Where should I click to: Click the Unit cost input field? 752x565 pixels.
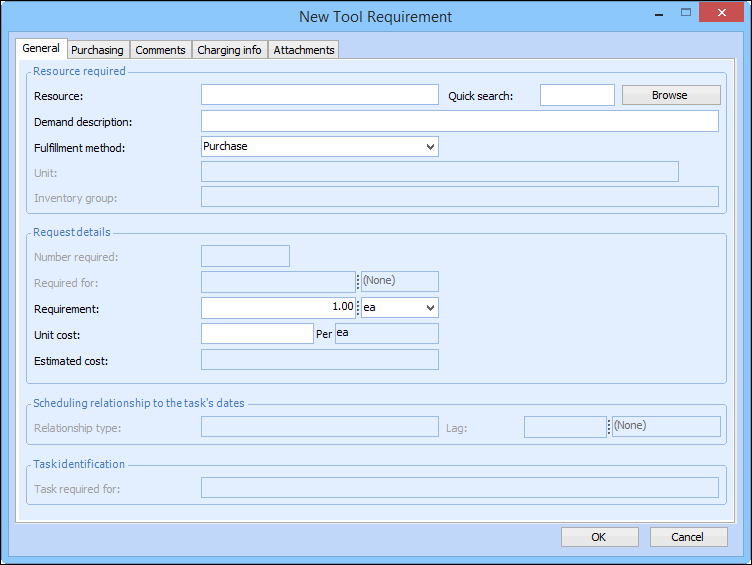(x=257, y=334)
